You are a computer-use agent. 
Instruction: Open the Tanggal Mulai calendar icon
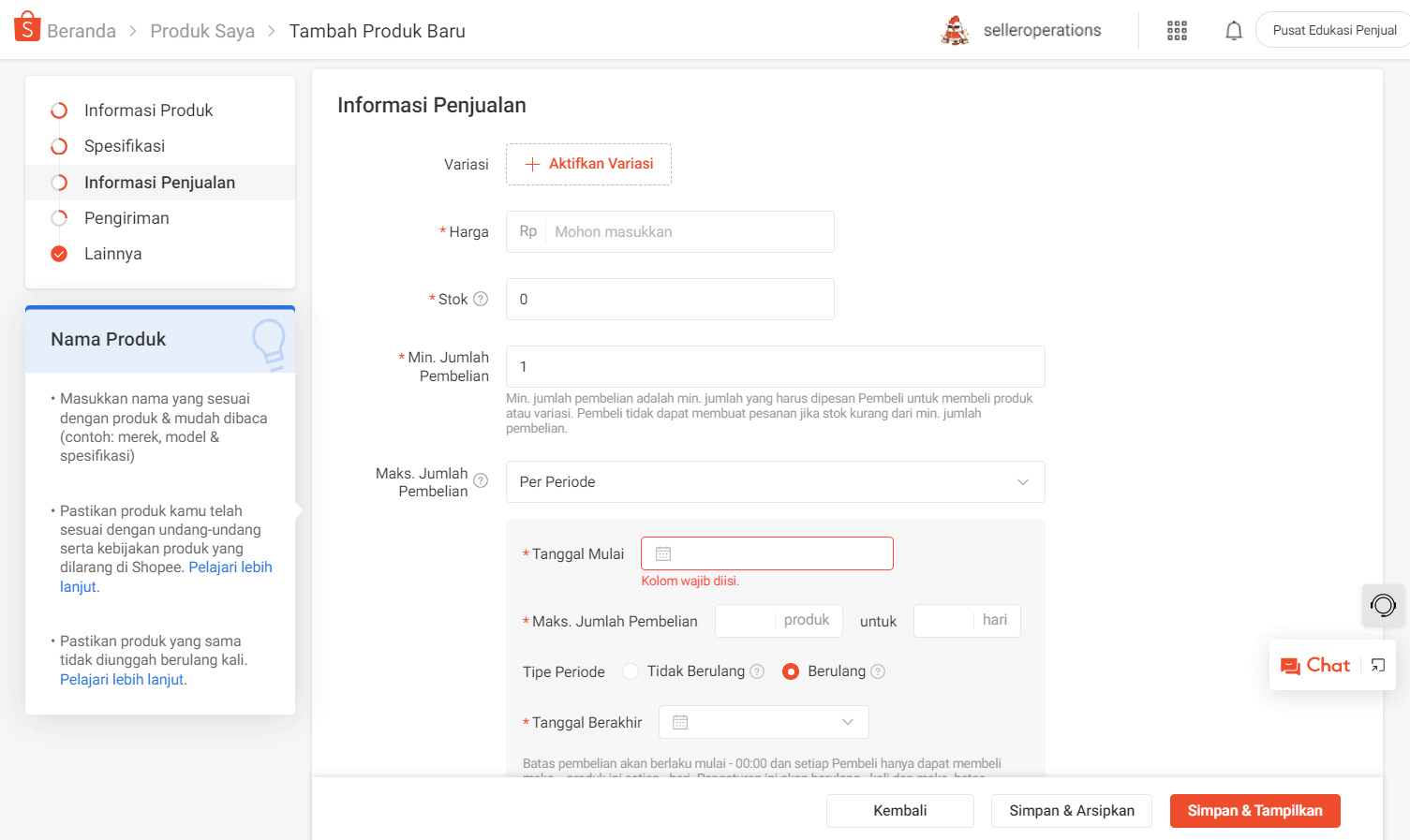click(x=663, y=553)
